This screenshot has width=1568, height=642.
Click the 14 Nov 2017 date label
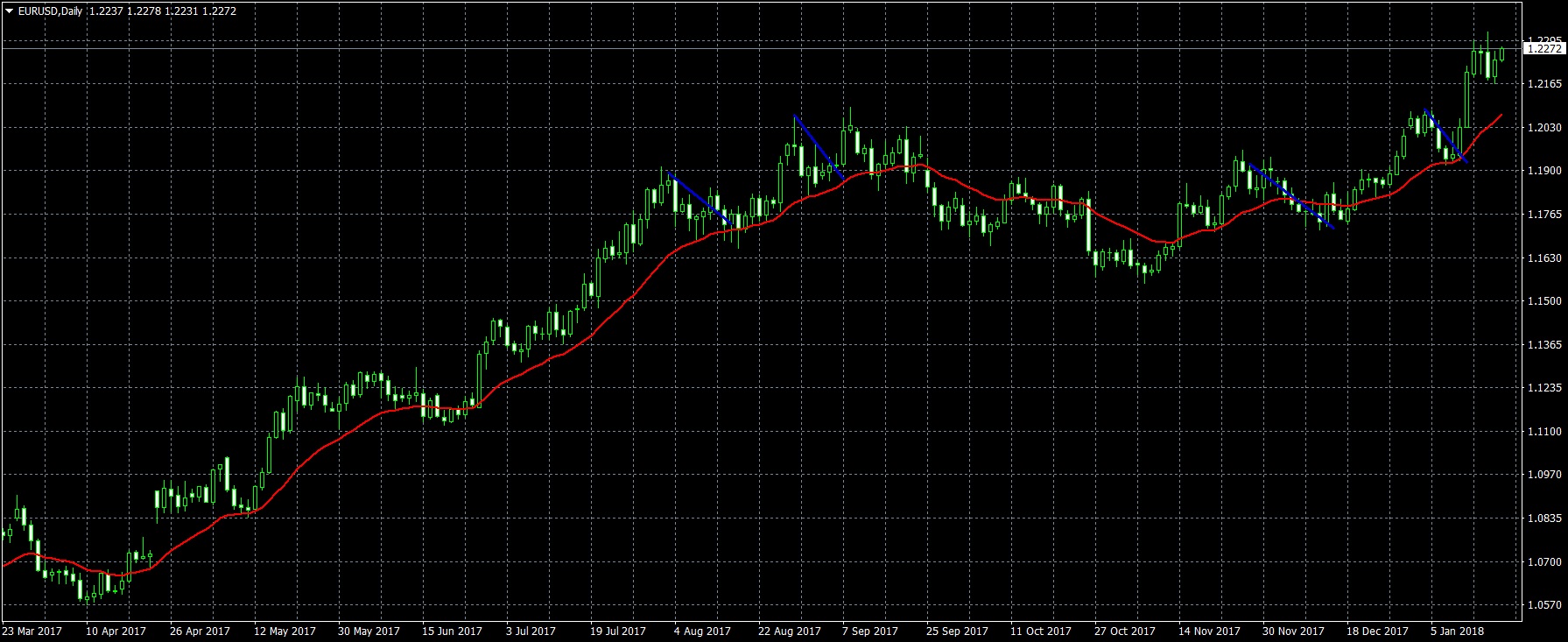pyautogui.click(x=1209, y=631)
